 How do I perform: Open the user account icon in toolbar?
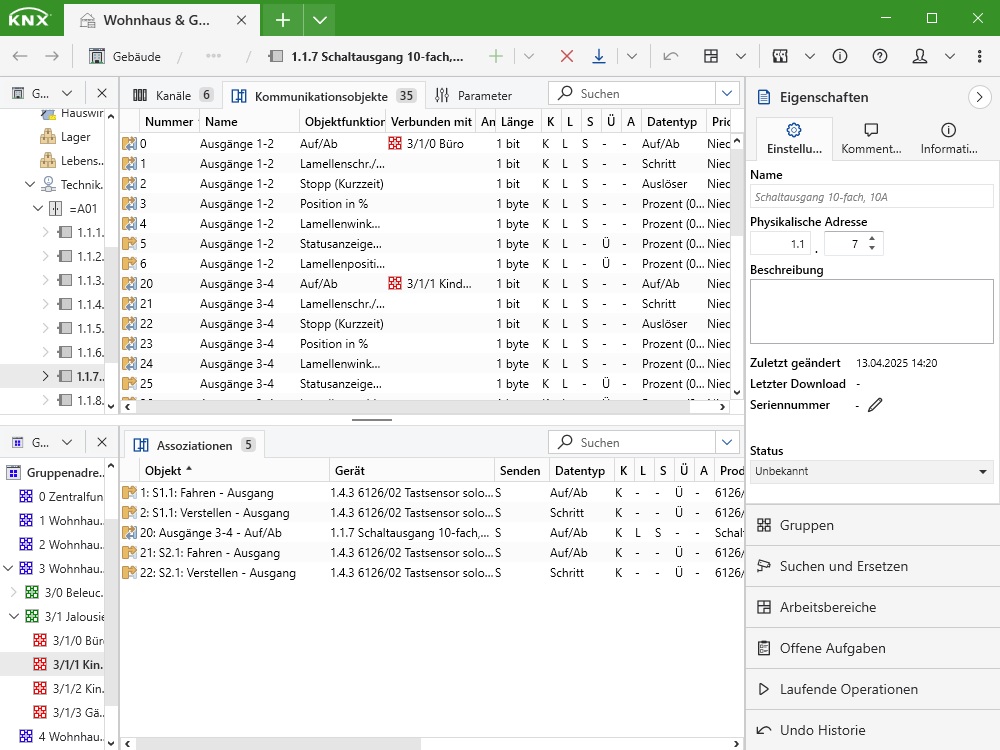(x=920, y=57)
